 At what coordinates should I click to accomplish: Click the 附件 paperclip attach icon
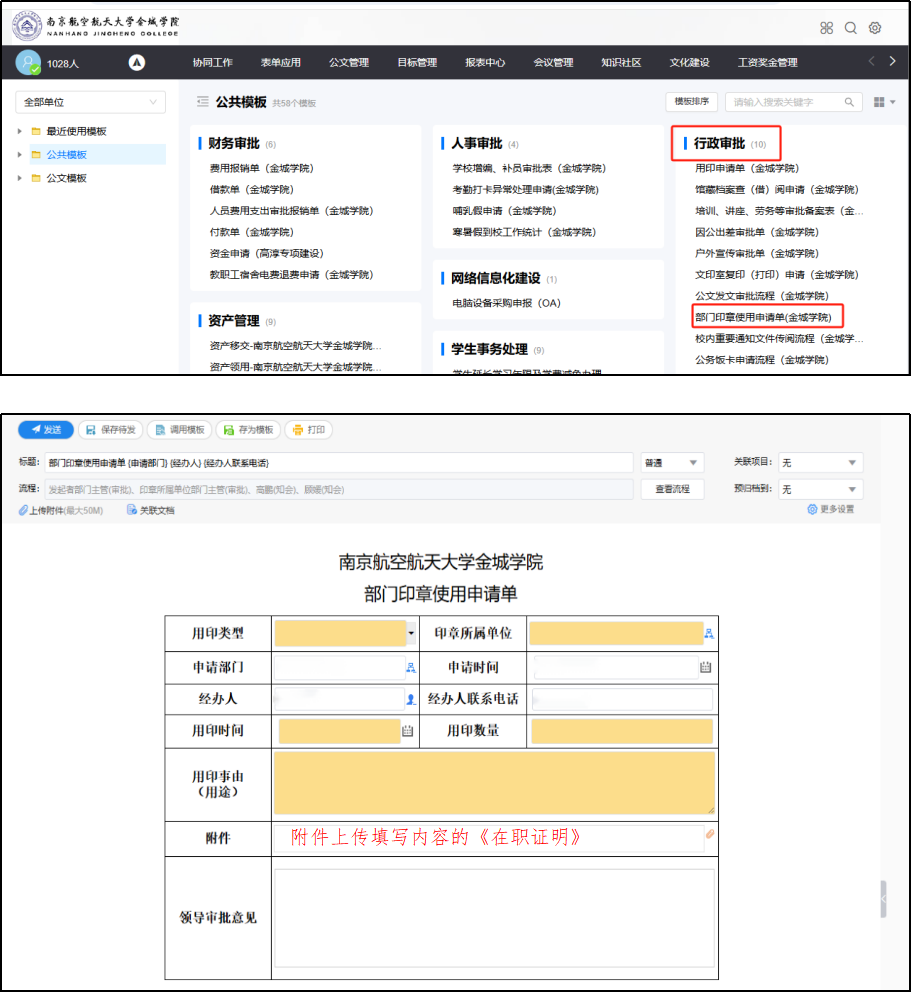pos(710,834)
